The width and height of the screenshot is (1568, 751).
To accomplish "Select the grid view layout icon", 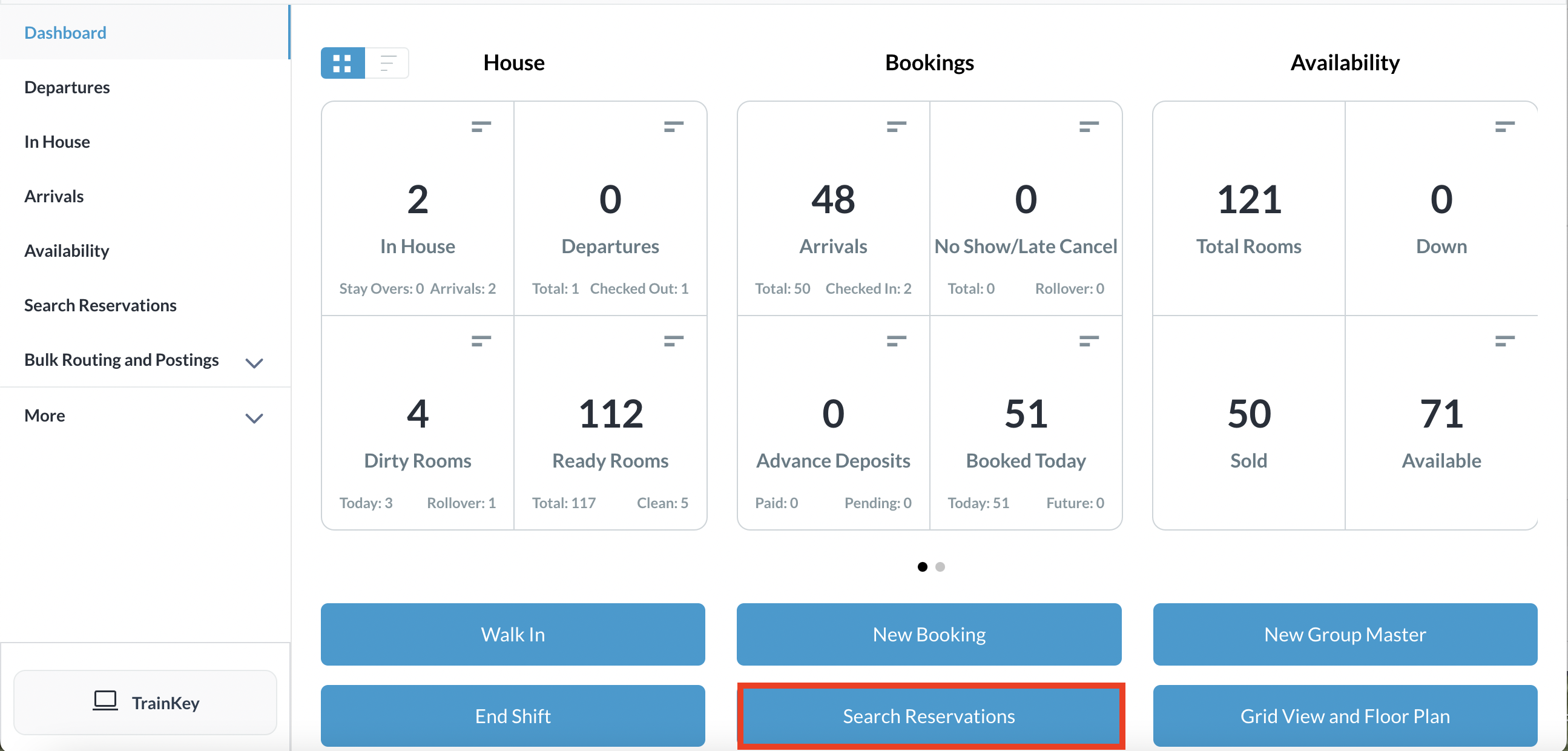I will [x=342, y=63].
